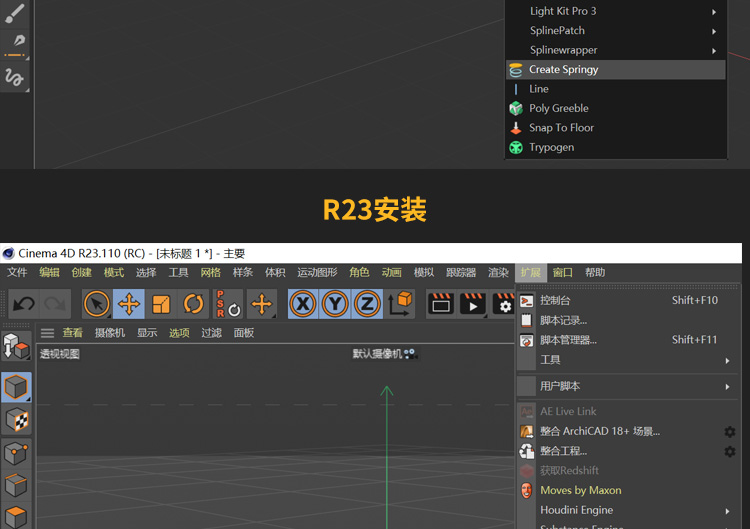
Task: Enable Texture mode checkered cube
Action: click(16, 419)
